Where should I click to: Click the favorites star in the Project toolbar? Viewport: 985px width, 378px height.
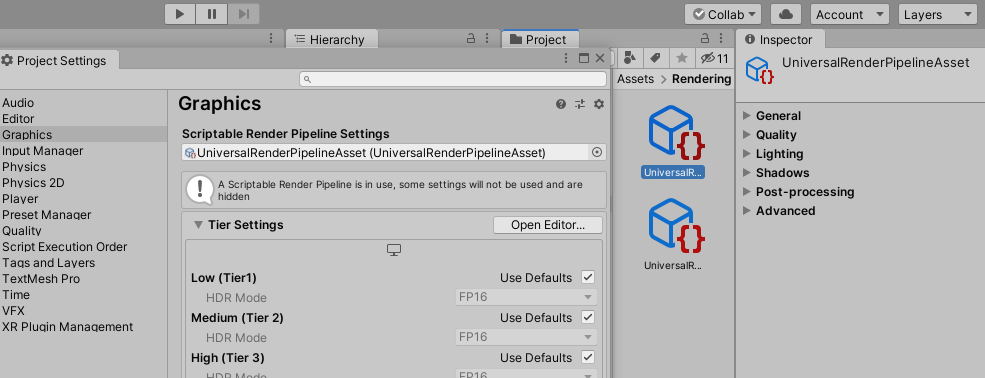[682, 58]
